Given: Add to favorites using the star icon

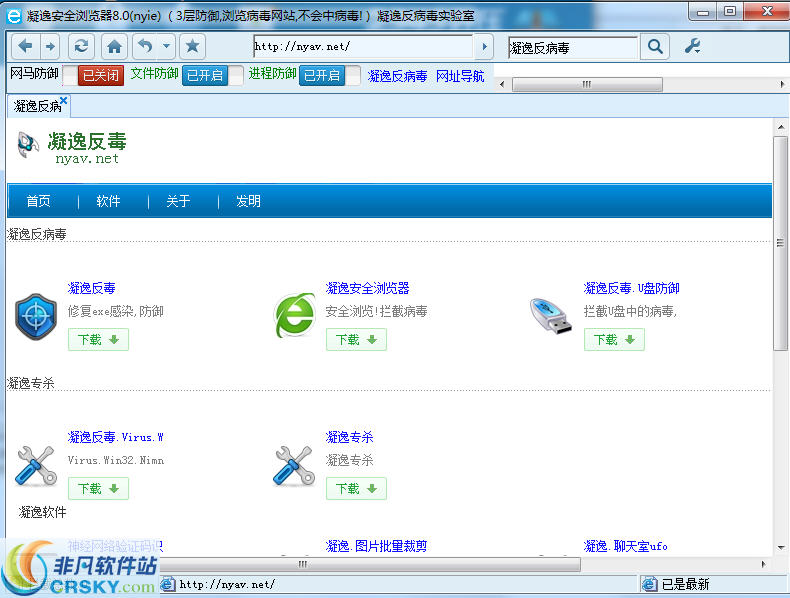Looking at the screenshot, I should [192, 47].
